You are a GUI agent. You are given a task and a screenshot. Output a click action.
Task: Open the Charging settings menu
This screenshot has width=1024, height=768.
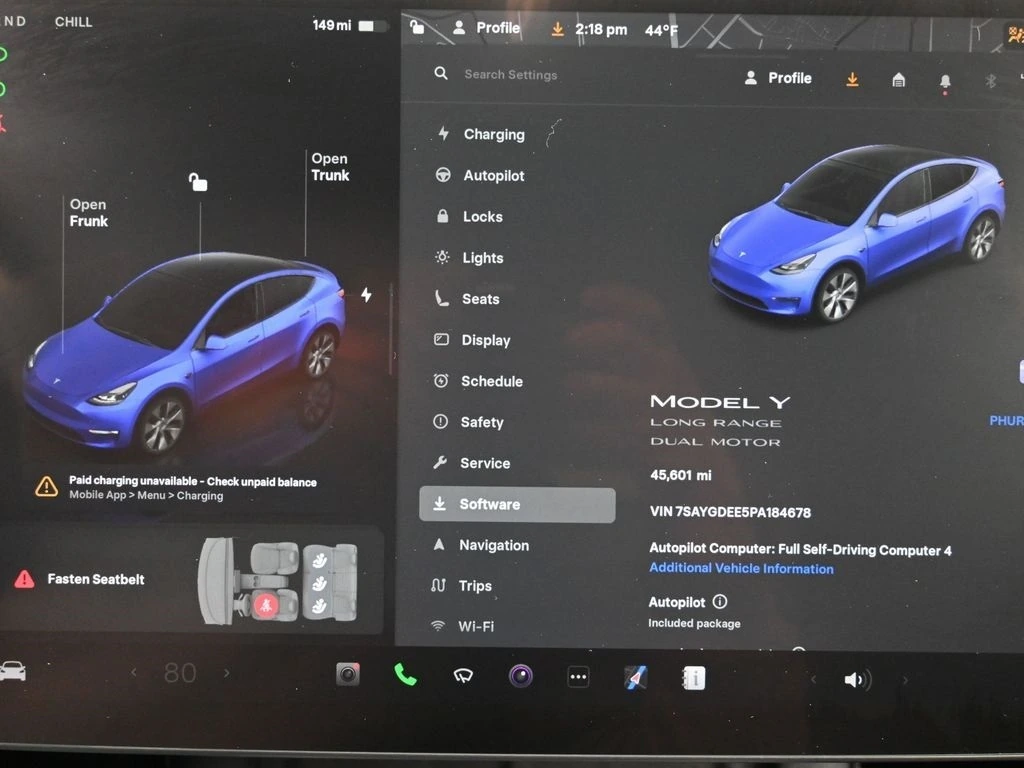[493, 134]
